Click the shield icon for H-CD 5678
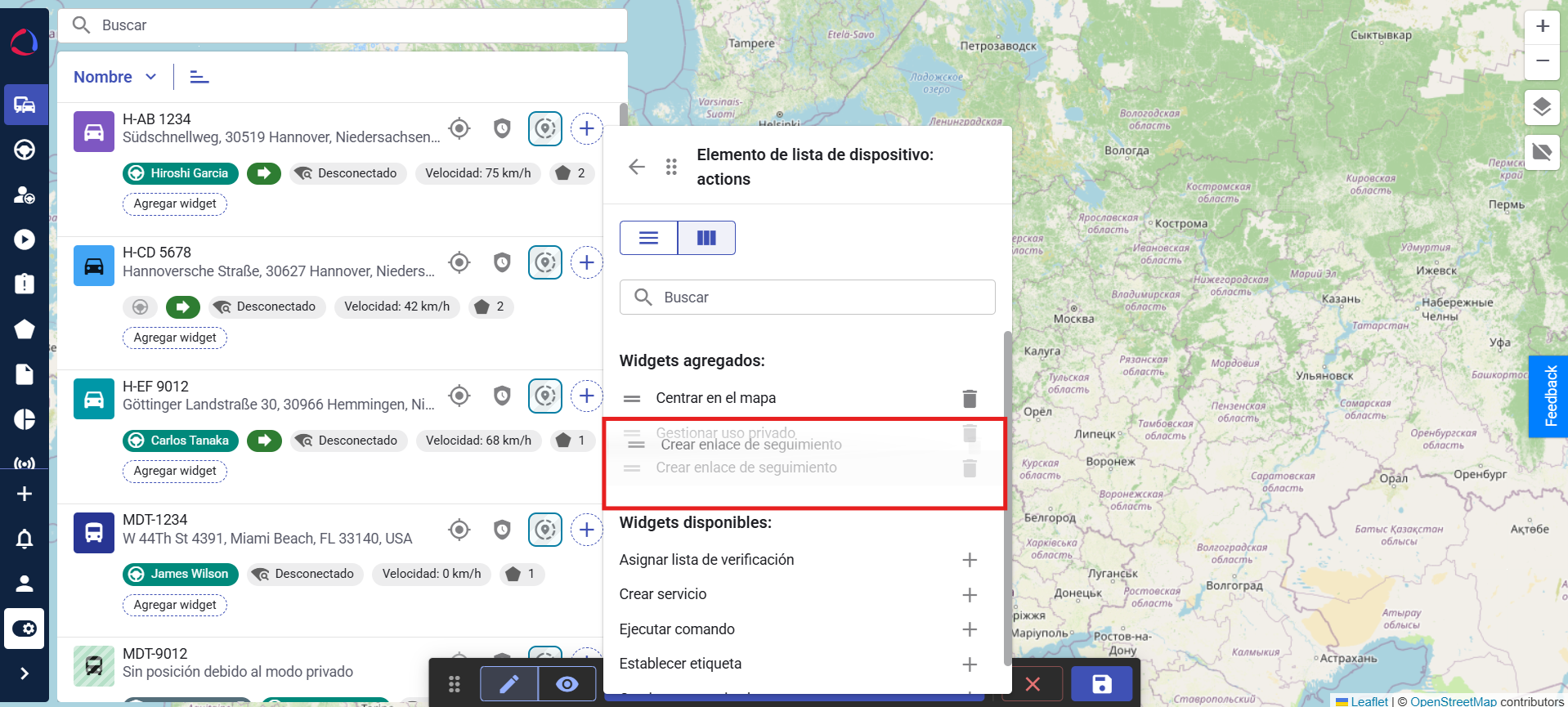 pos(502,262)
